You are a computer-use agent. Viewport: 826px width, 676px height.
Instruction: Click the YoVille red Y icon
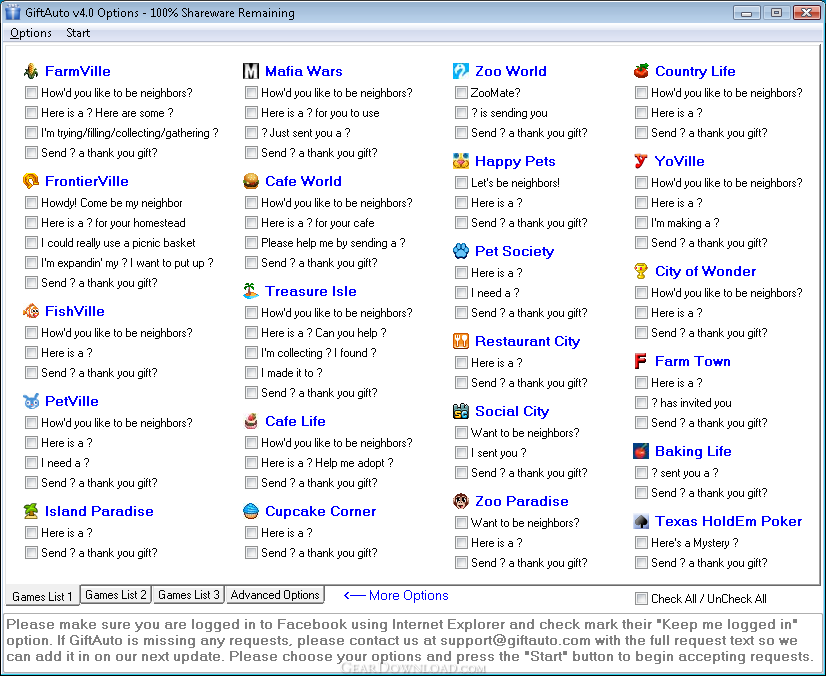(x=641, y=161)
